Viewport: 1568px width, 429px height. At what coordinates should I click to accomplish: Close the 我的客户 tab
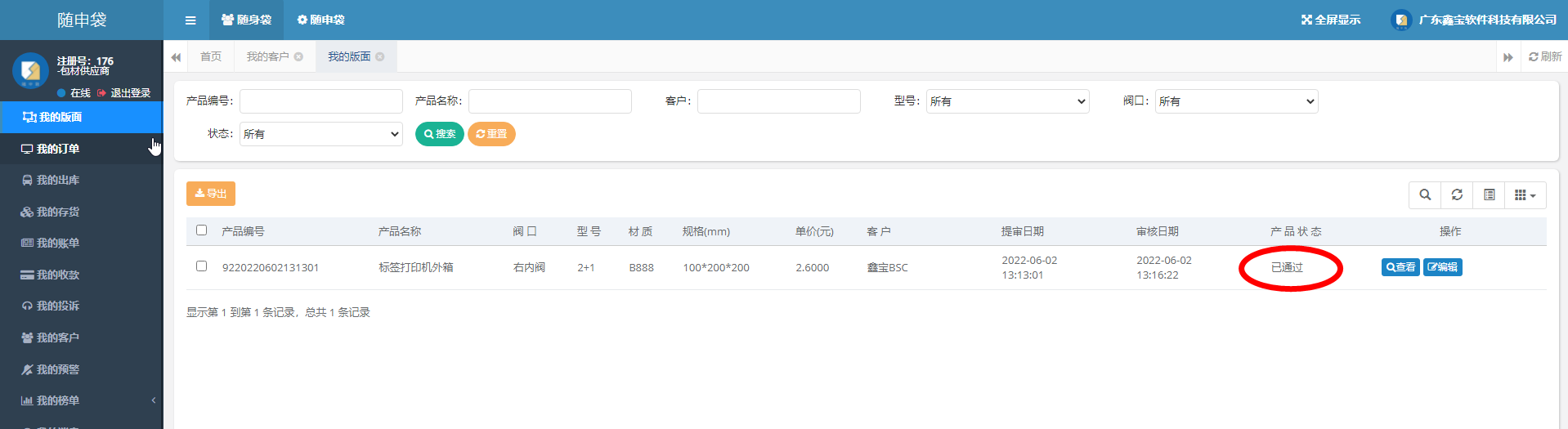coord(298,56)
